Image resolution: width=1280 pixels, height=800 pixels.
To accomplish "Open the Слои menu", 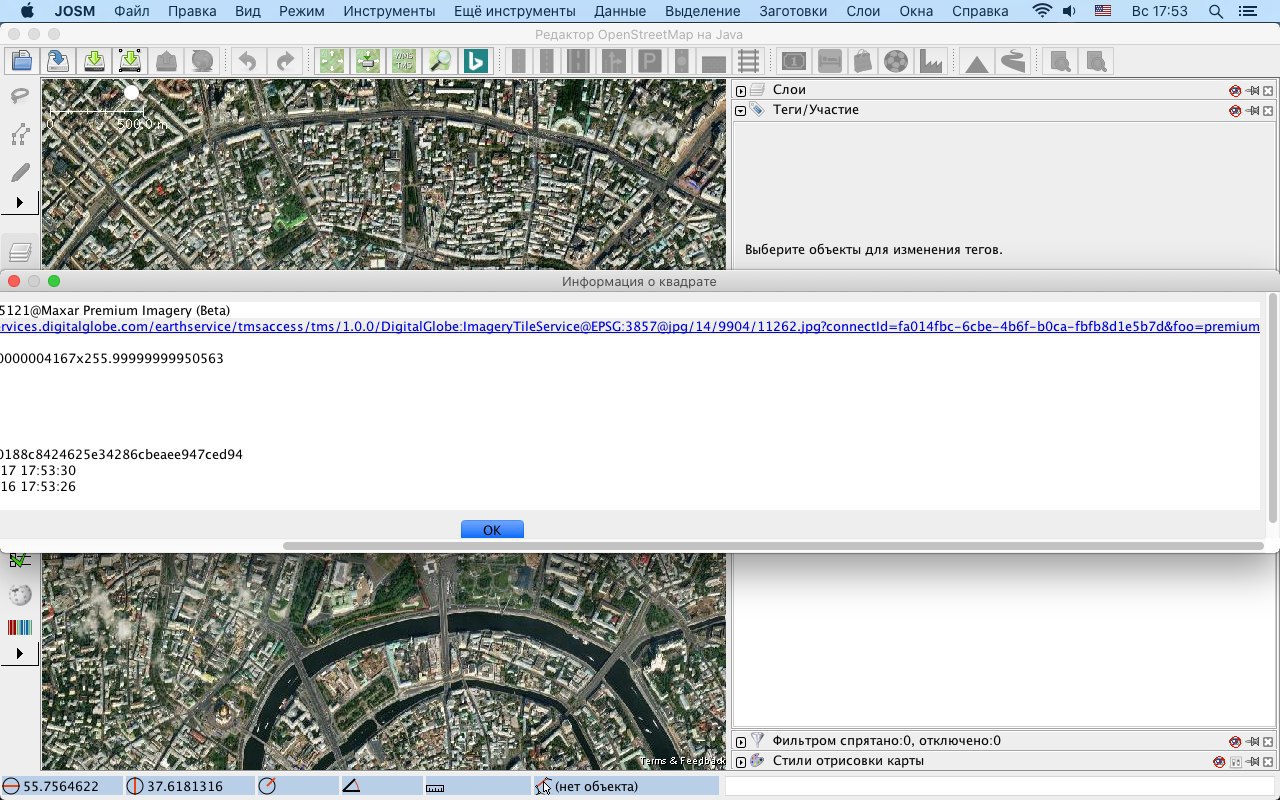I will point(863,11).
